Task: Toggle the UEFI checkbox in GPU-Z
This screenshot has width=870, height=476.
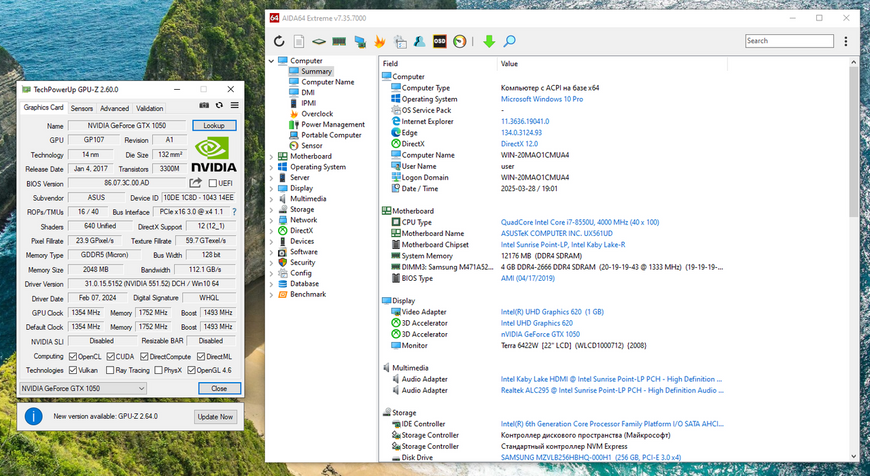Action: click(213, 183)
